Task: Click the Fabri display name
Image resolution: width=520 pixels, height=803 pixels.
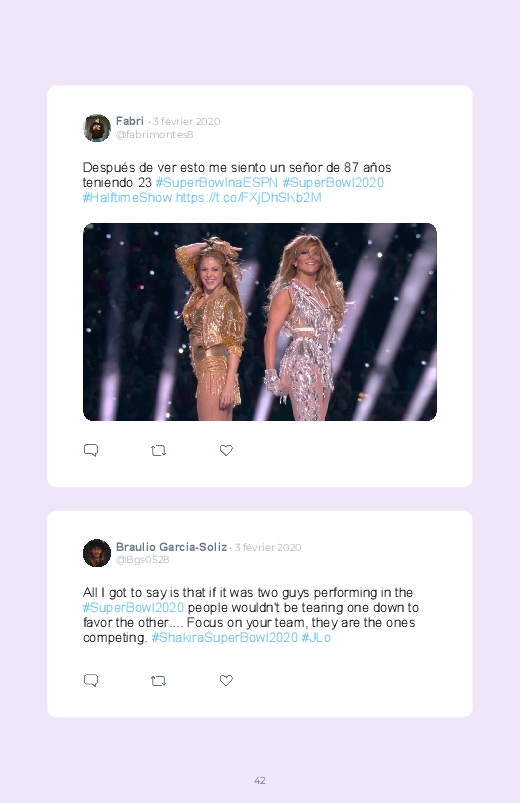Action: click(x=130, y=121)
